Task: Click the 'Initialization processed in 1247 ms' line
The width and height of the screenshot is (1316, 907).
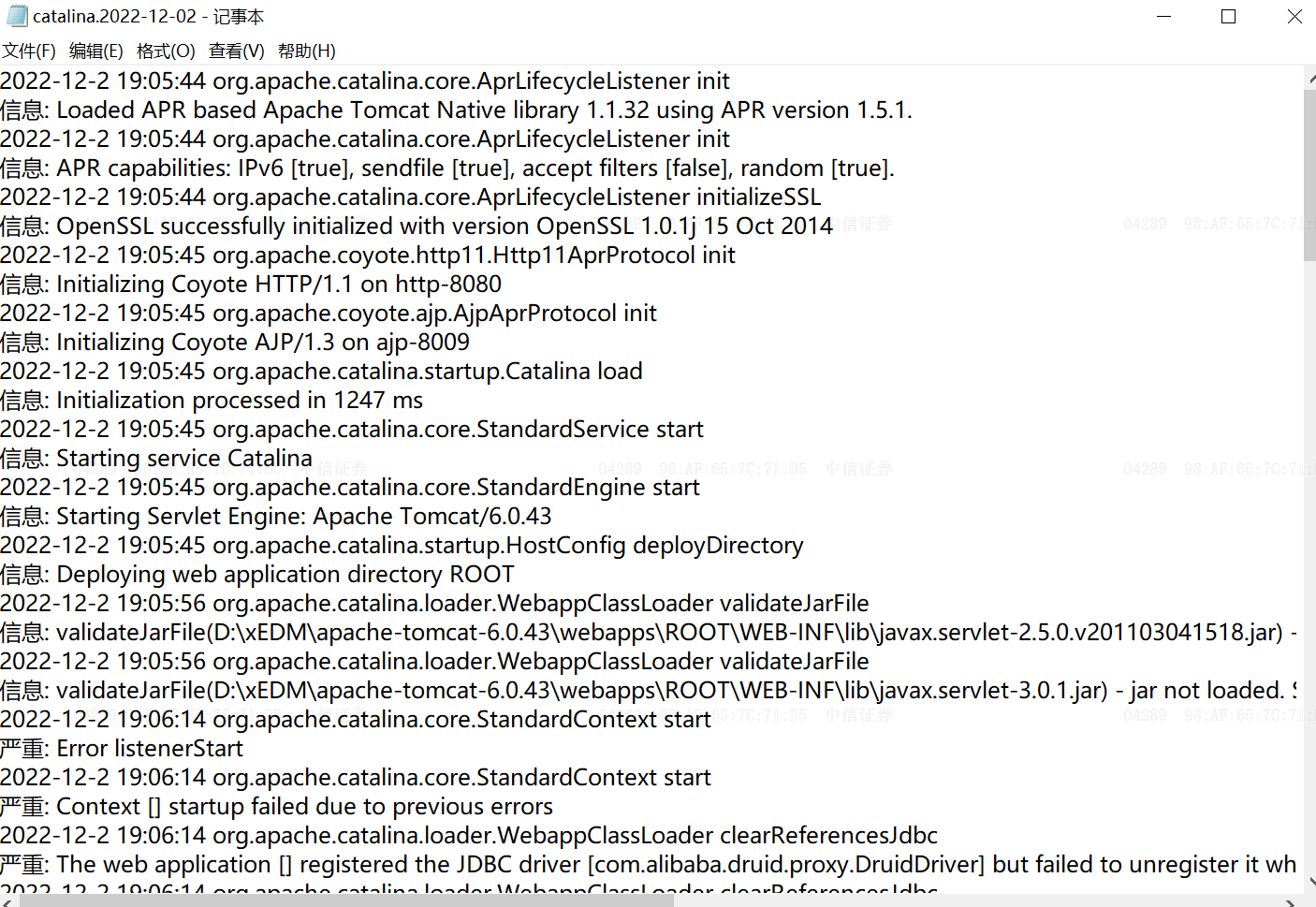Action: pos(212,400)
